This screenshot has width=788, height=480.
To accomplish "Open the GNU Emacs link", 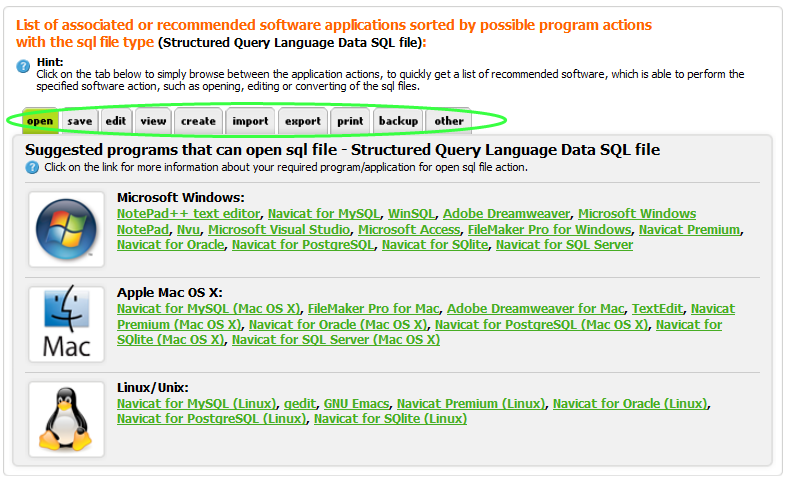I will [356, 404].
